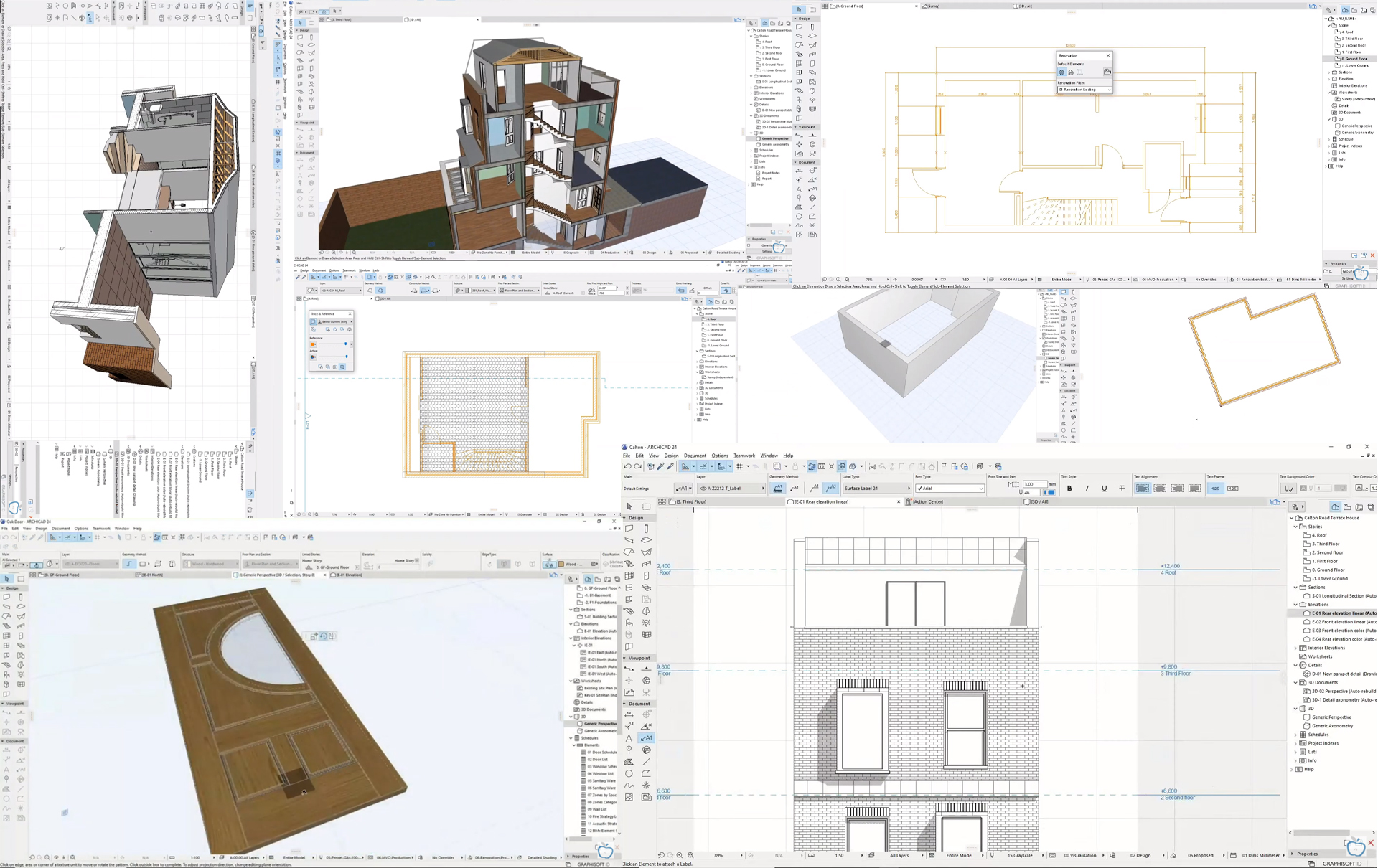Collapse the Stories folder in Calton Navigator

1296,527
